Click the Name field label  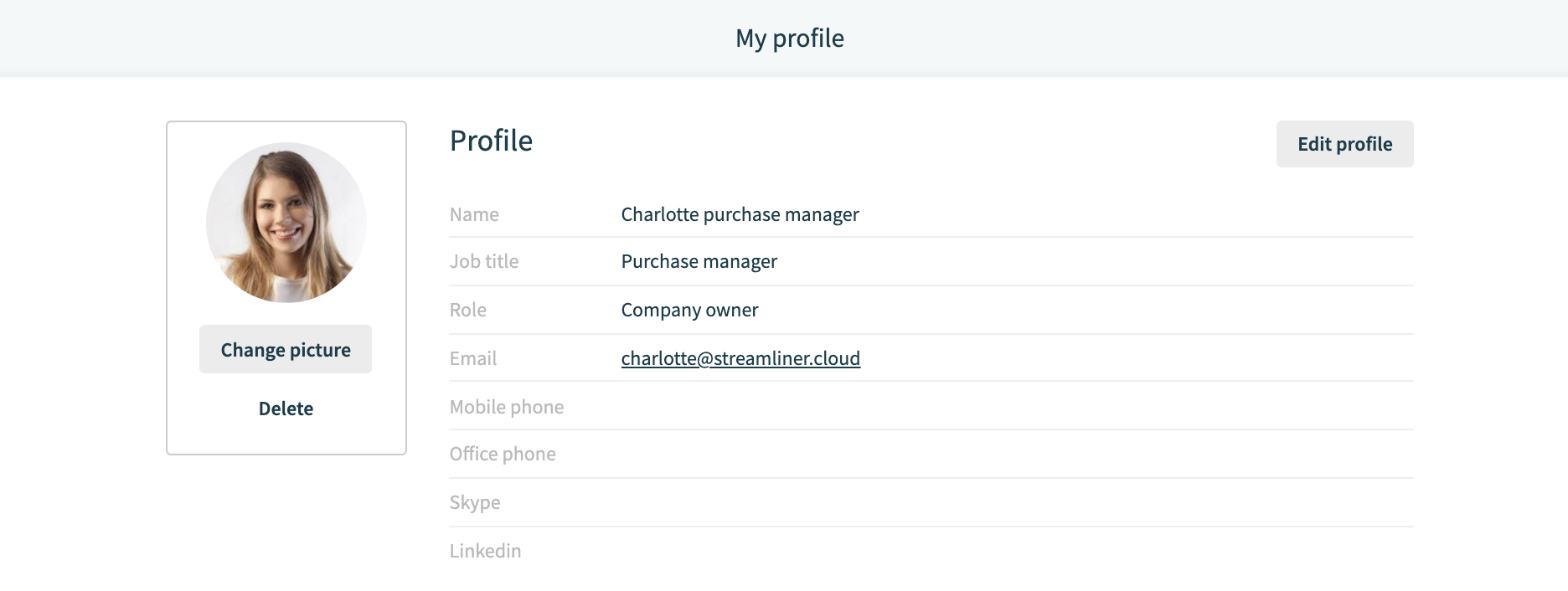(x=474, y=214)
